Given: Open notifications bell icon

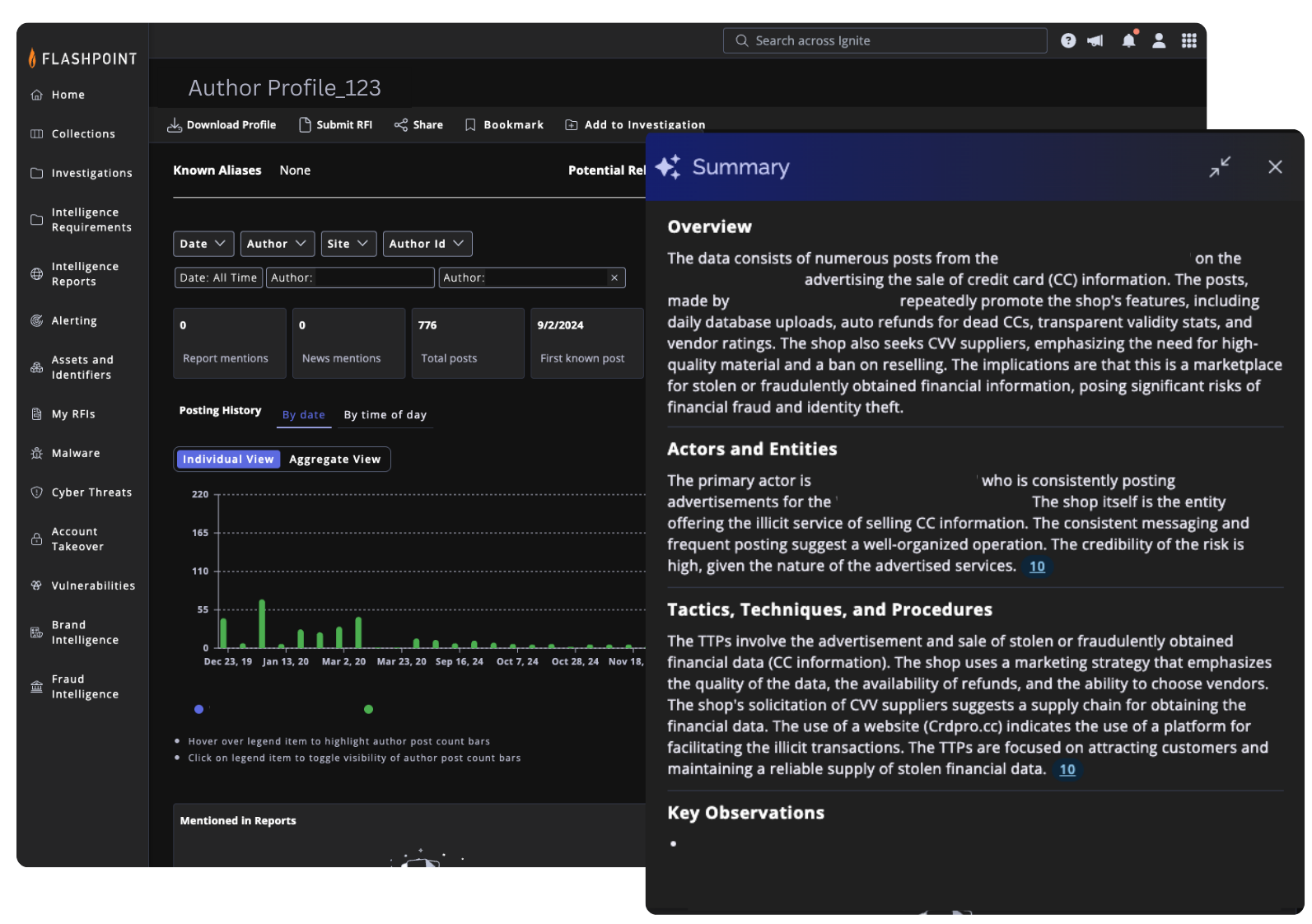Looking at the screenshot, I should click(1128, 40).
